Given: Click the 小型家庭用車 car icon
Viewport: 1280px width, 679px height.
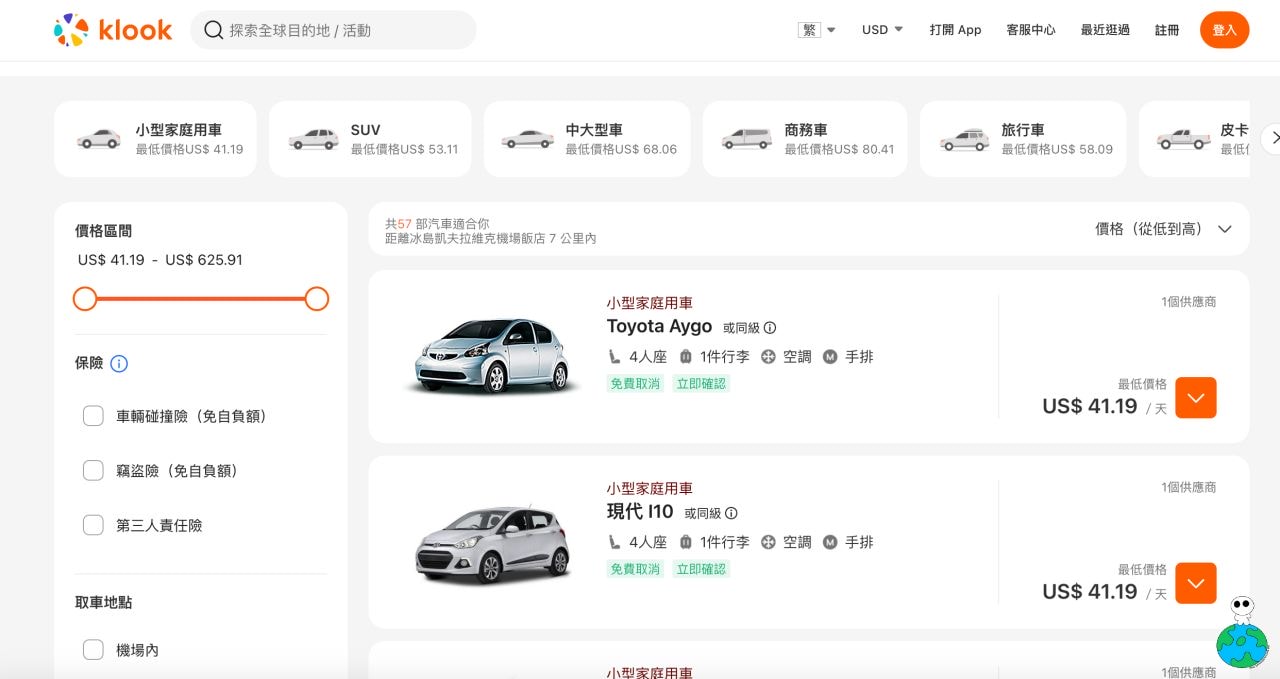Looking at the screenshot, I should (99, 139).
